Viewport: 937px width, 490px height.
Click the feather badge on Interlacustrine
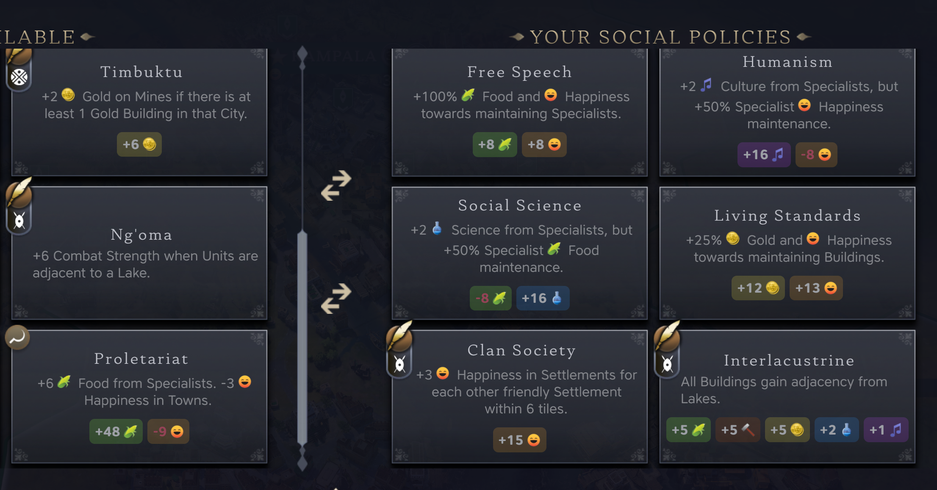coord(667,350)
